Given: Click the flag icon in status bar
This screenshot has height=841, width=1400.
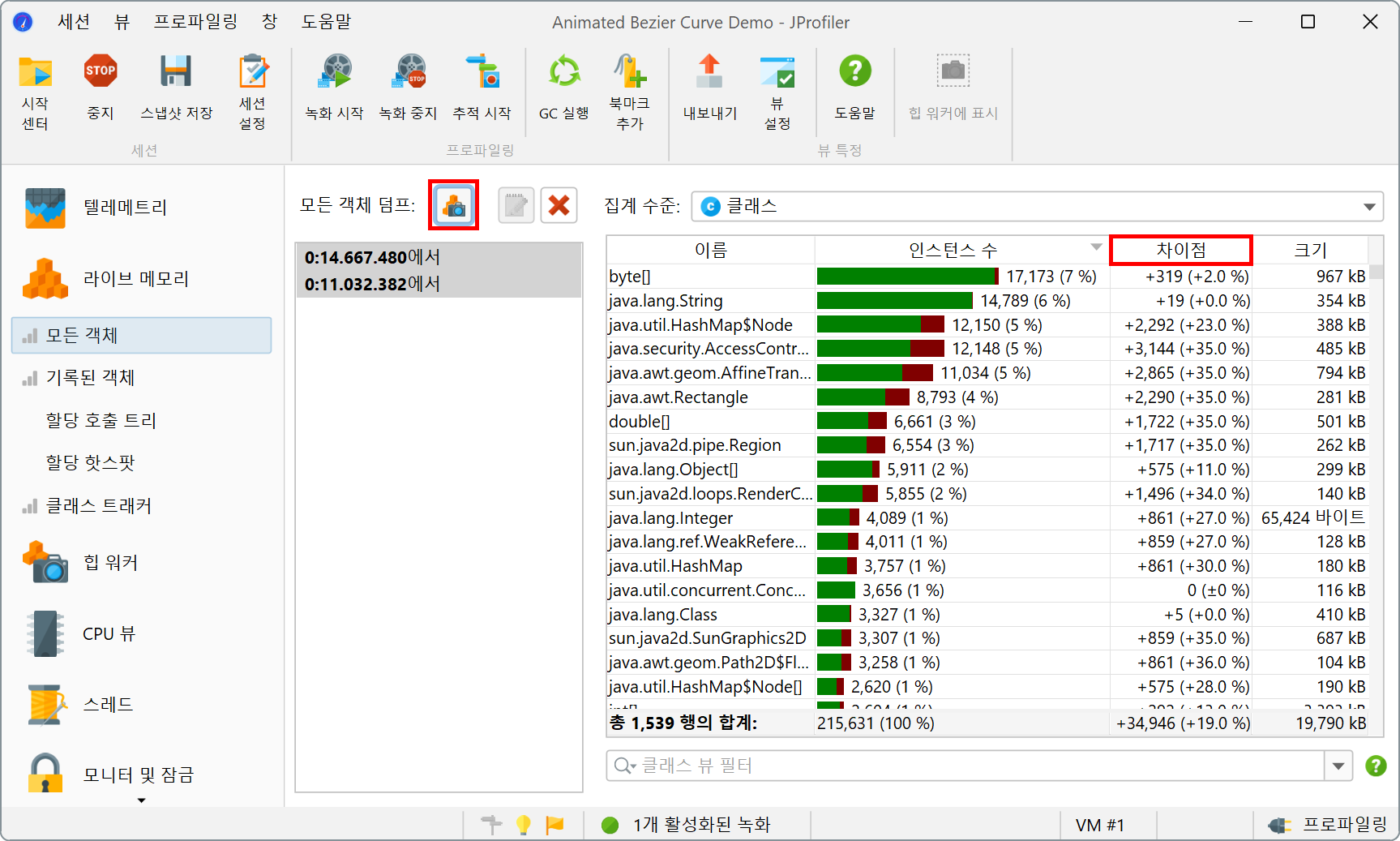Looking at the screenshot, I should pyautogui.click(x=555, y=825).
